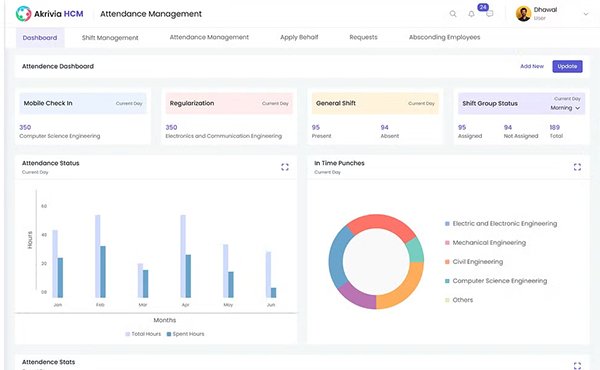Click the Akrivia HCM logo icon
600x370 pixels.
tap(23, 14)
